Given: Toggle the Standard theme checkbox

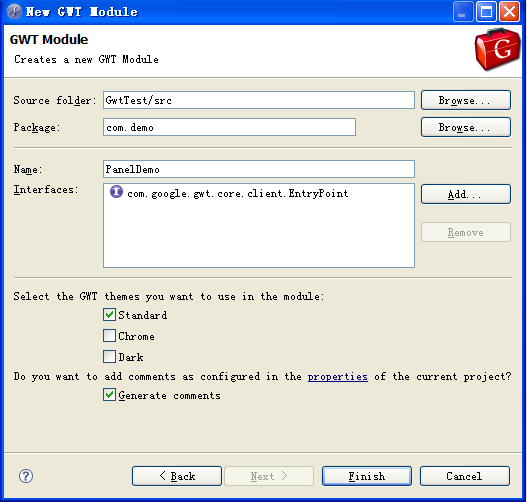Looking at the screenshot, I should click(109, 315).
